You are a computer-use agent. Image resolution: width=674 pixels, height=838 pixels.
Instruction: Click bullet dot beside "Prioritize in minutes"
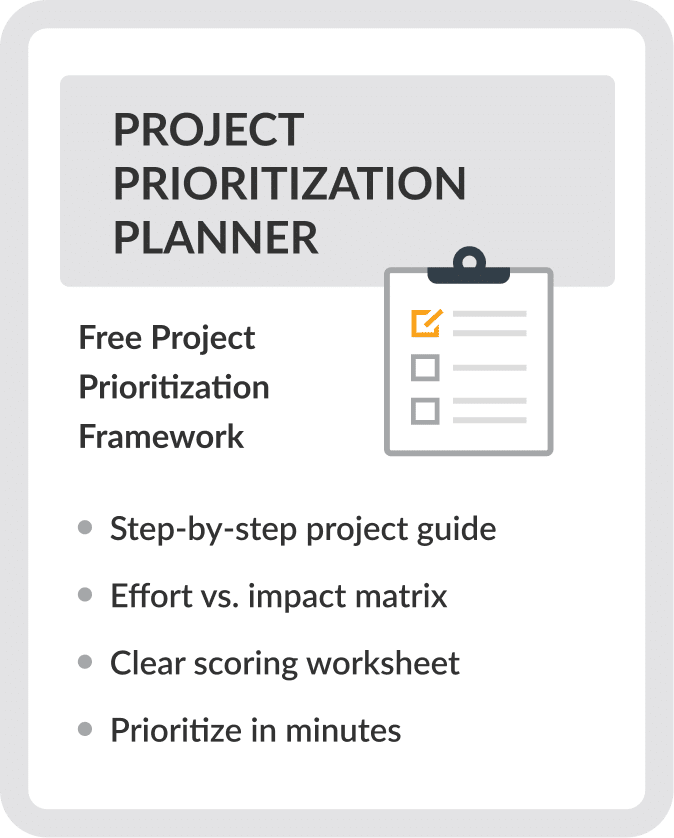pos(86,729)
